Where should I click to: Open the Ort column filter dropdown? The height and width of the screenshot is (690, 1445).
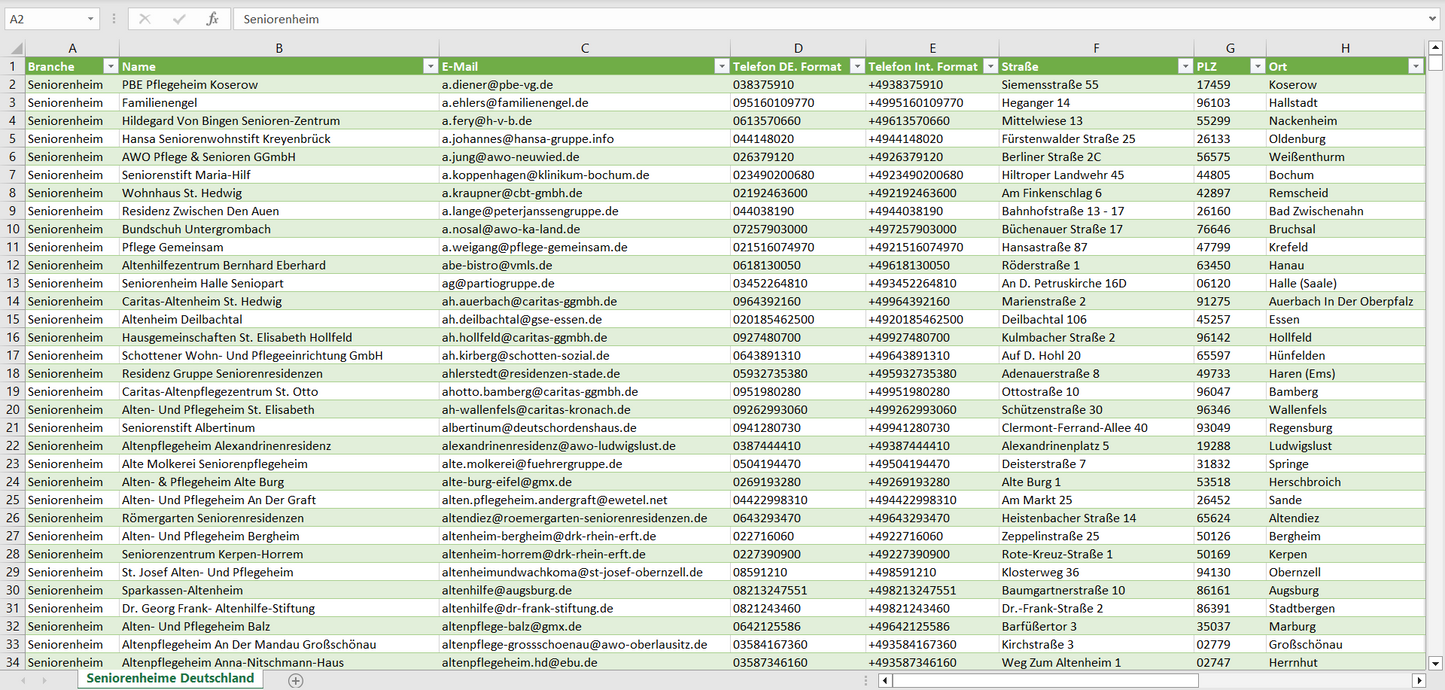(1415, 66)
